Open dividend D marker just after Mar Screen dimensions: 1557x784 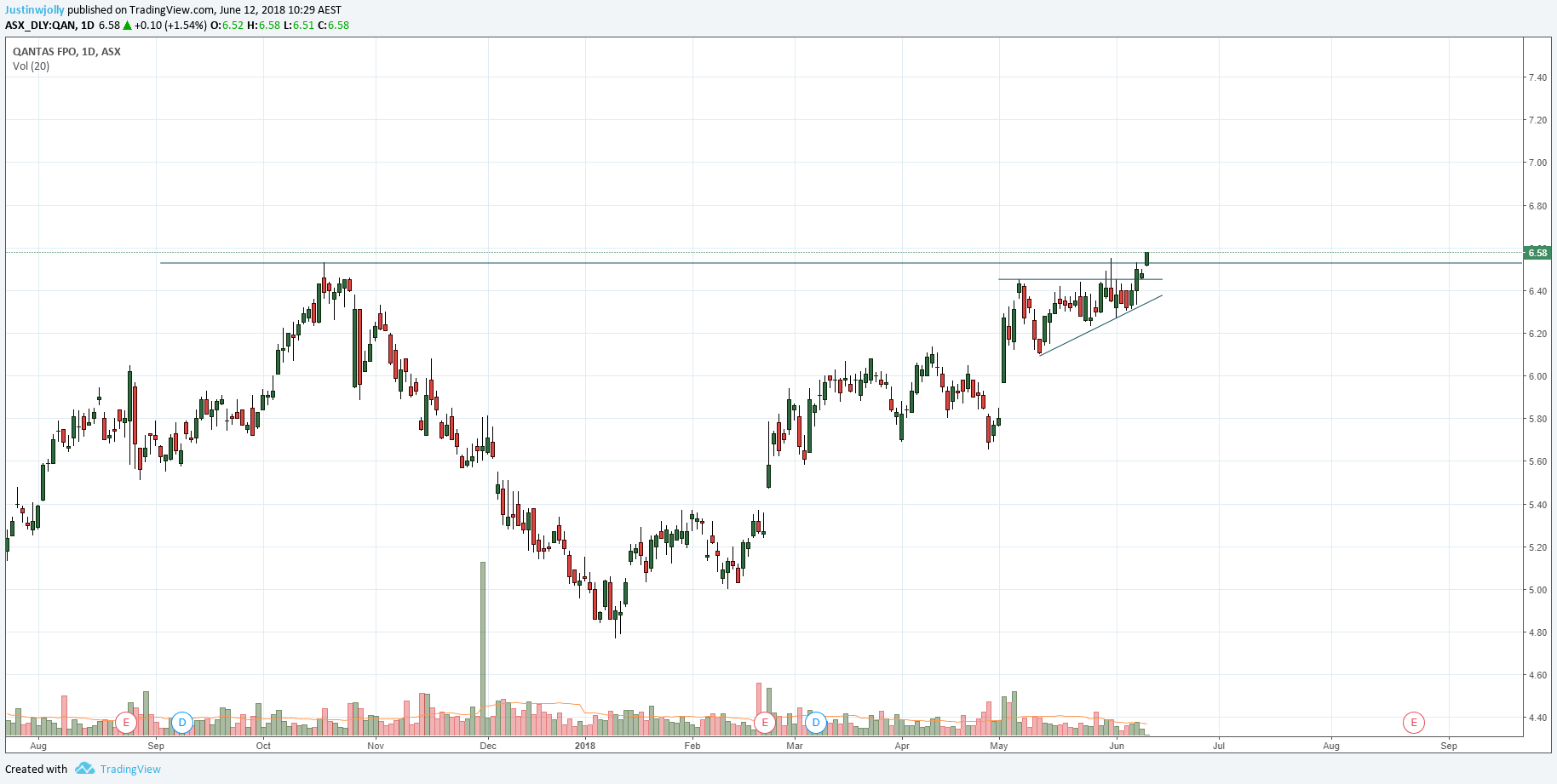point(816,723)
